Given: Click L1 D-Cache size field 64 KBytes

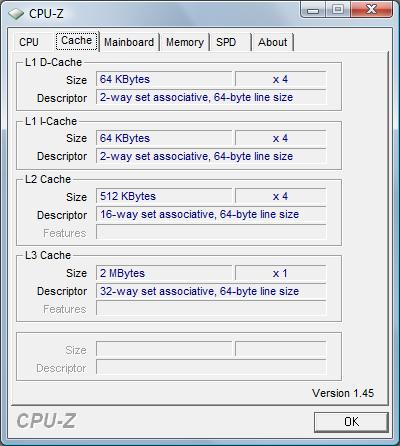Looking at the screenshot, I should click(164, 79).
